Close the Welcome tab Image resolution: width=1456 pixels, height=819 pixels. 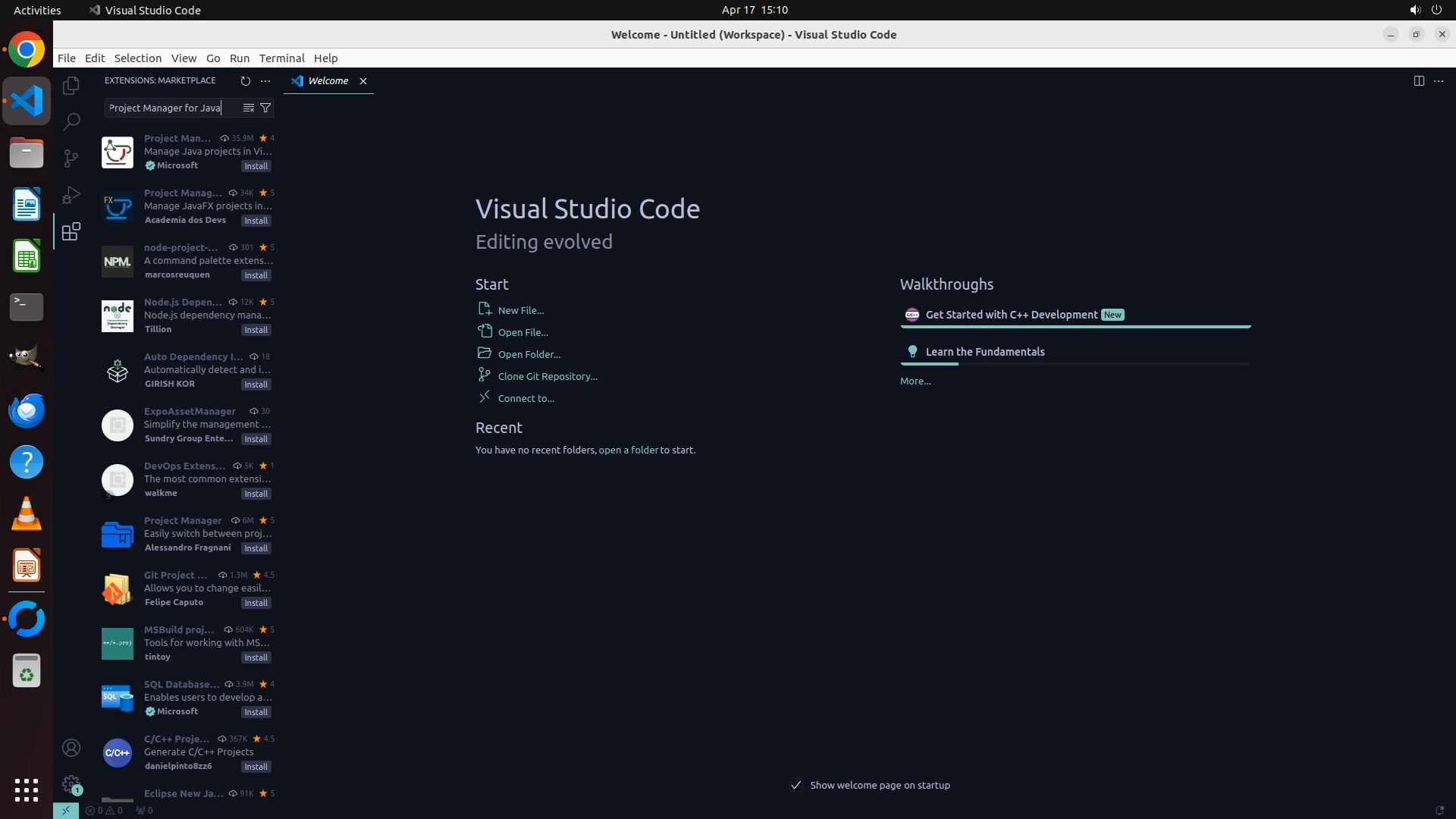[x=363, y=81]
